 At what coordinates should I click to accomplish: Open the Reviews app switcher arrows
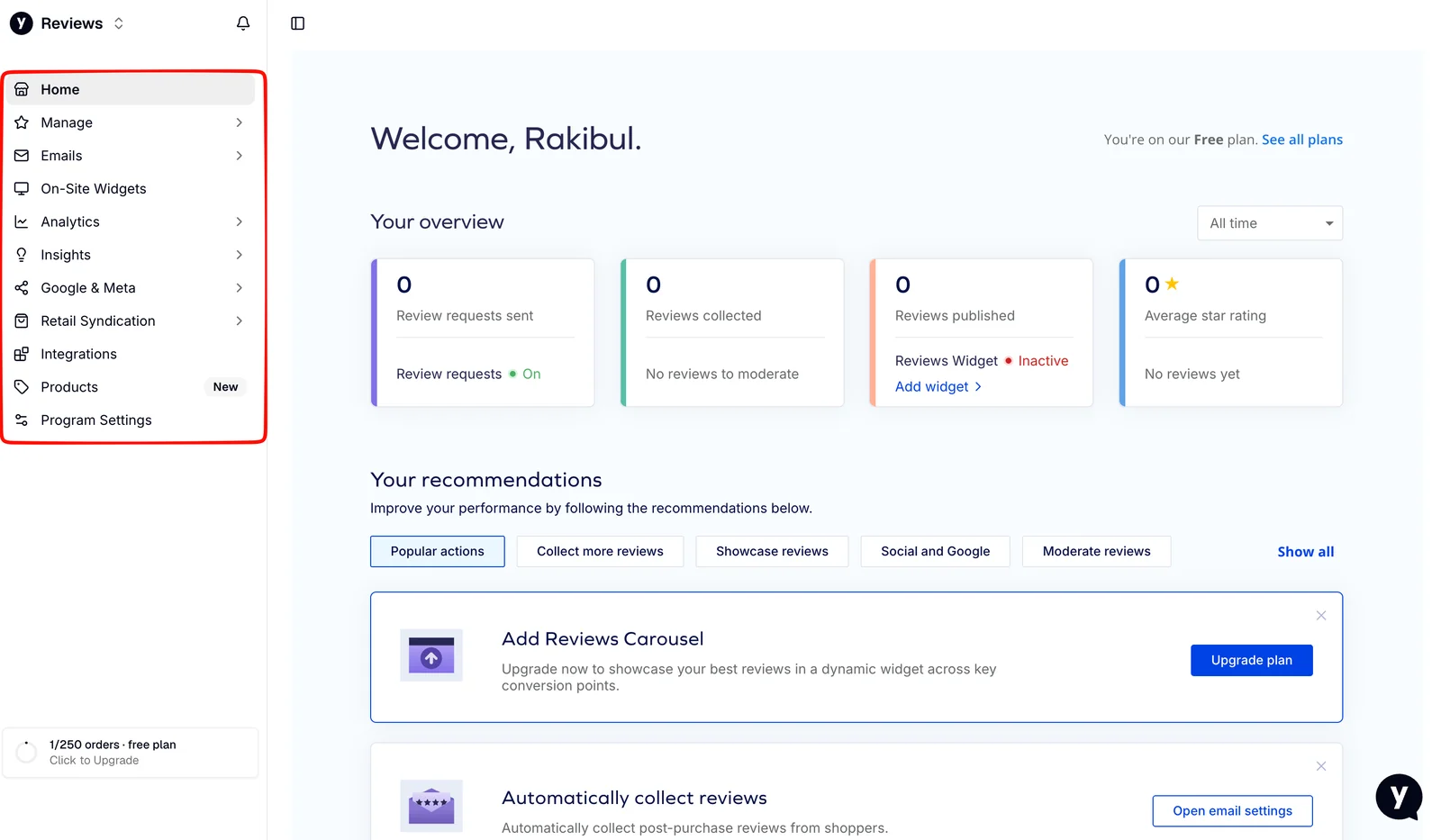tap(119, 23)
